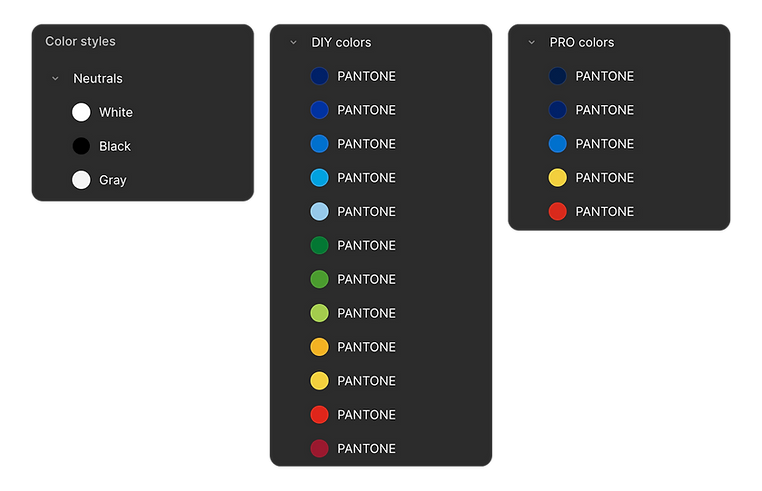
Task: Click PANTONE label beside PRO red swatch
Action: (x=605, y=211)
